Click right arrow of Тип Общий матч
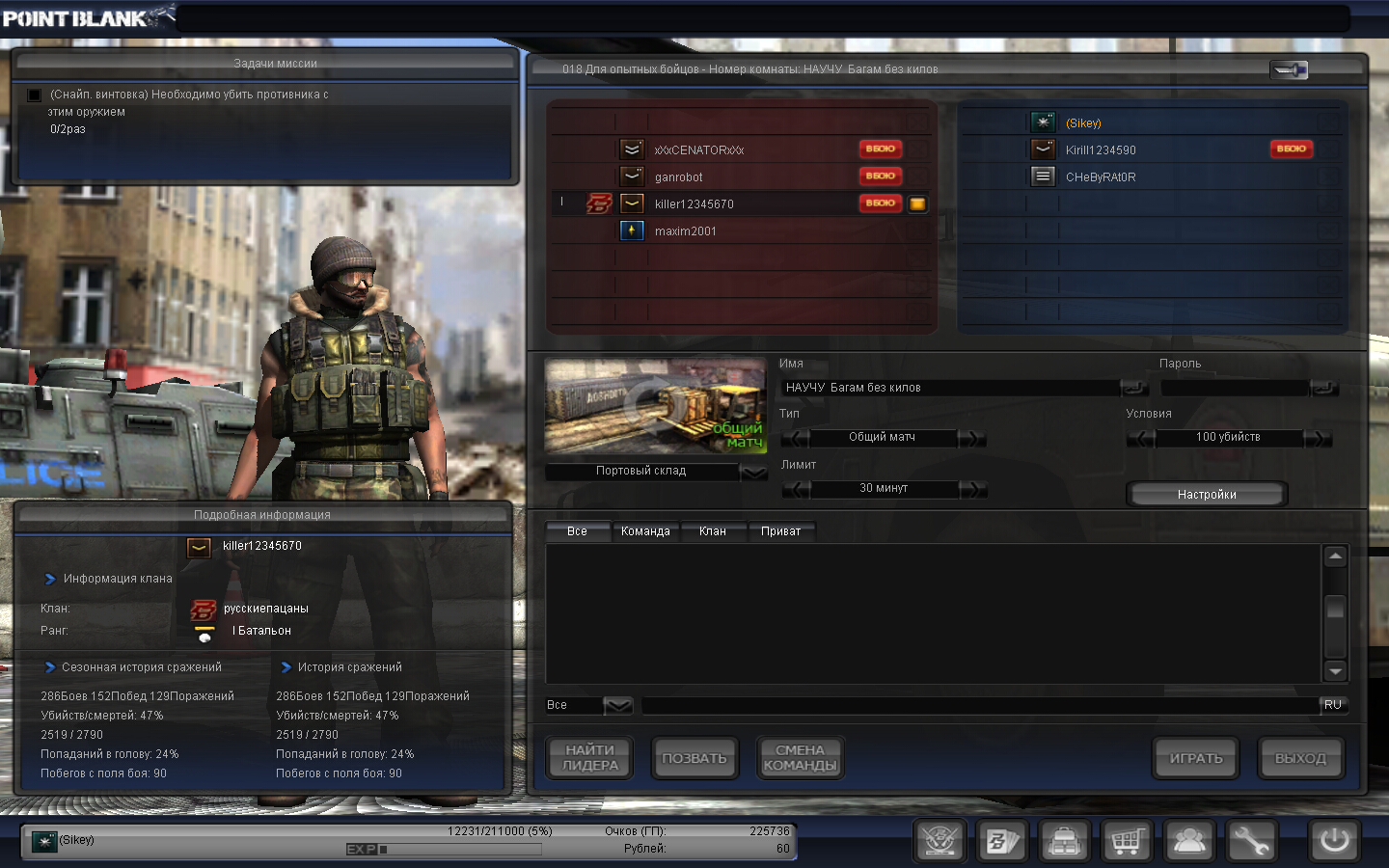The width and height of the screenshot is (1389, 868). [972, 438]
